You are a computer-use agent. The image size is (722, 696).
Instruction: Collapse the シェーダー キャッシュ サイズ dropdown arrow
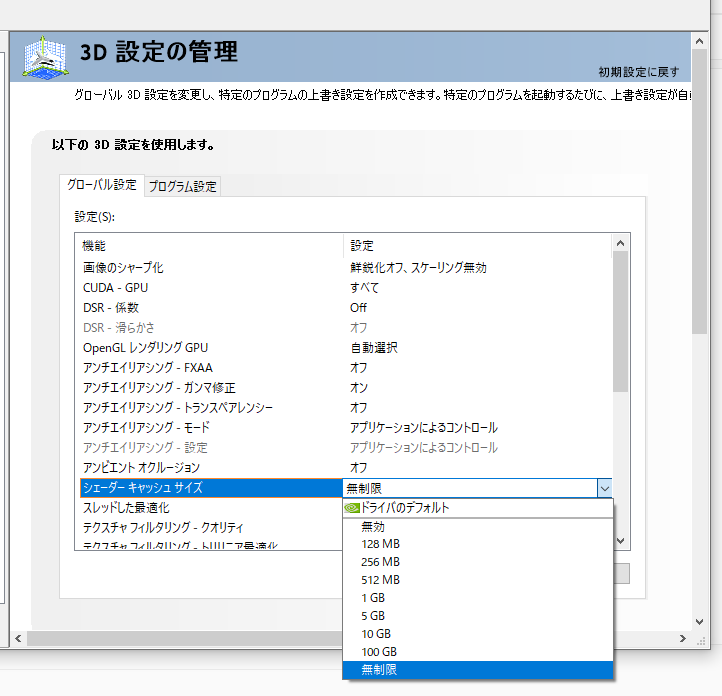[605, 488]
